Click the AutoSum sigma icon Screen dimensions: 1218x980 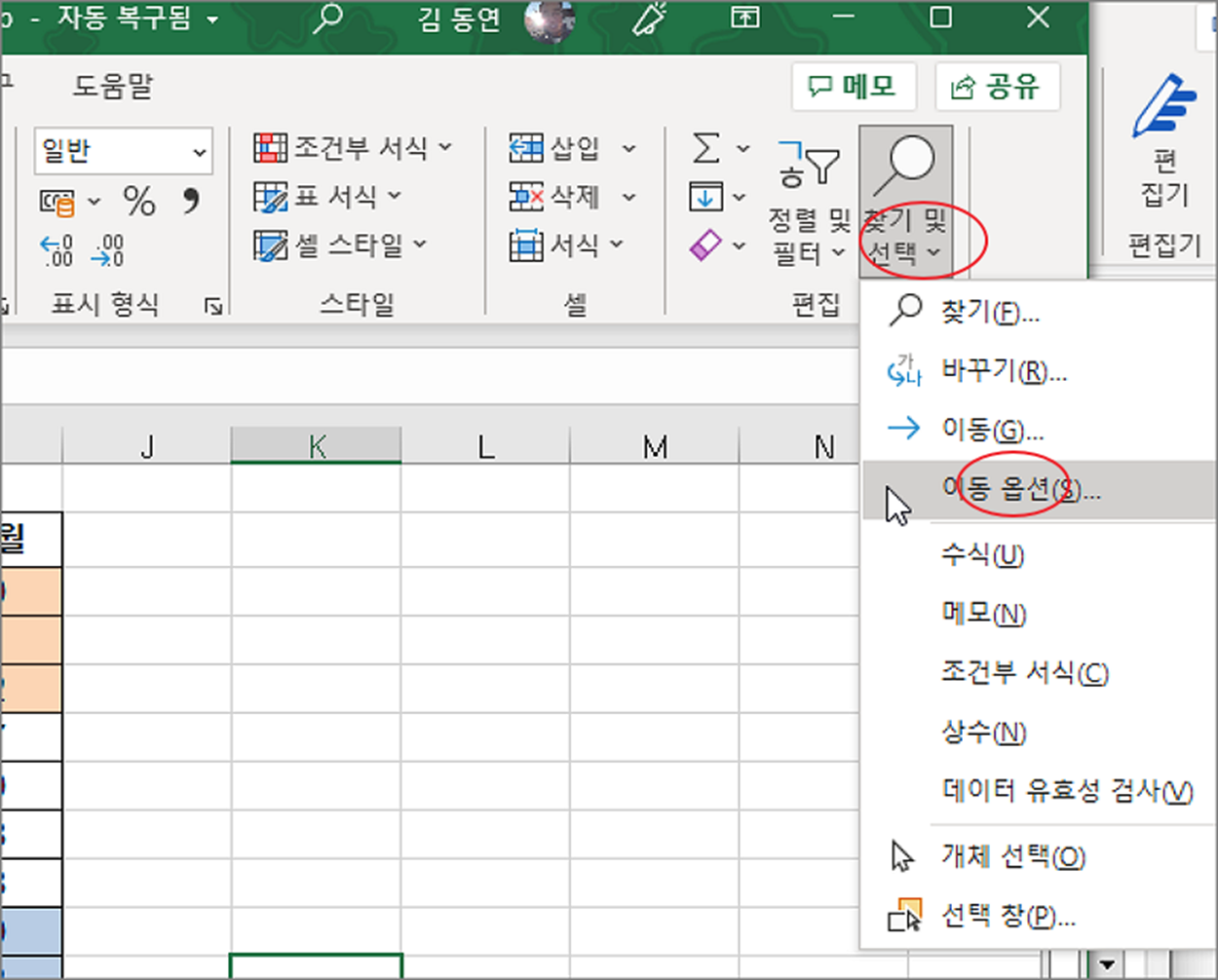pyautogui.click(x=706, y=148)
